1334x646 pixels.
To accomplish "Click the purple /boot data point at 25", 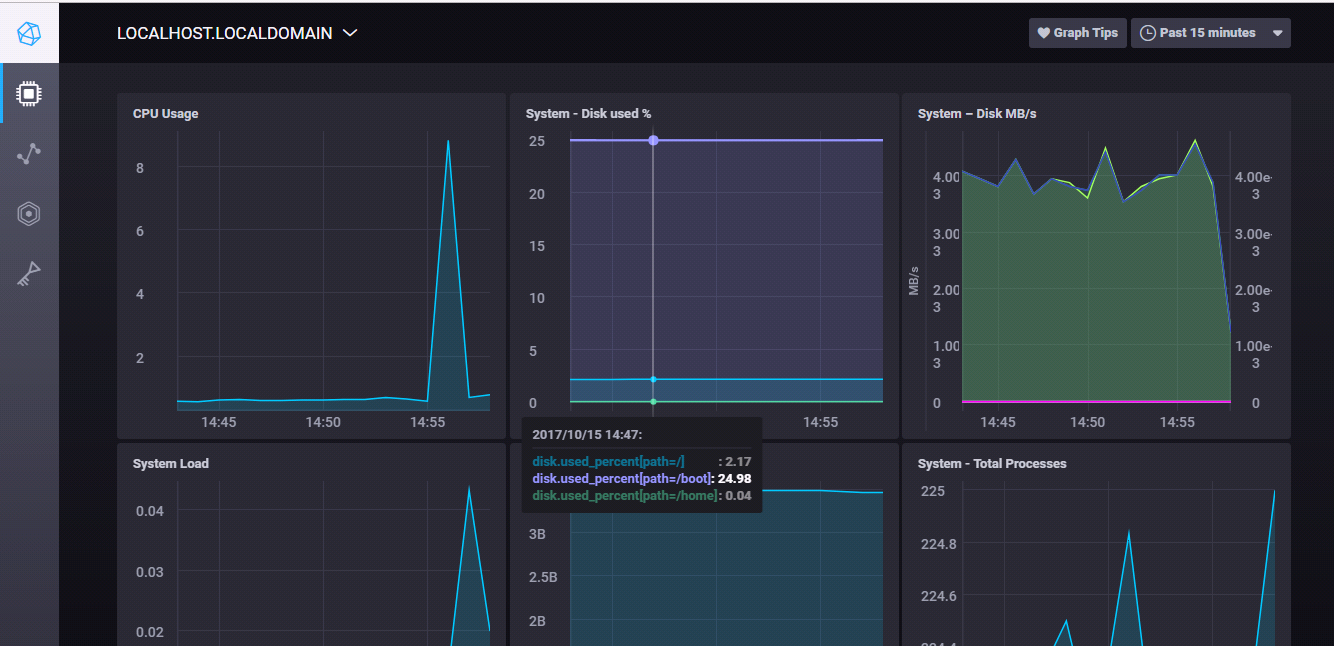I will coord(653,141).
